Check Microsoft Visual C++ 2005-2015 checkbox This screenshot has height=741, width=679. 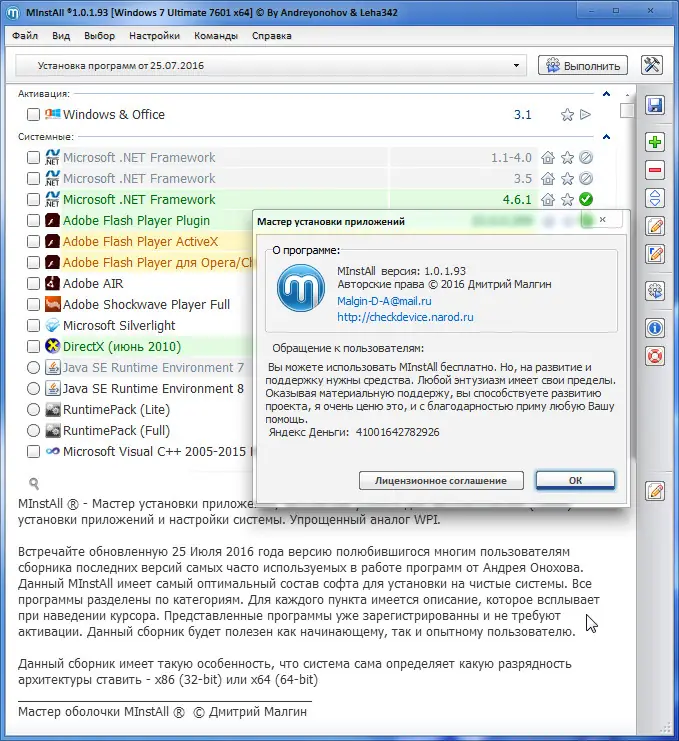click(34, 451)
